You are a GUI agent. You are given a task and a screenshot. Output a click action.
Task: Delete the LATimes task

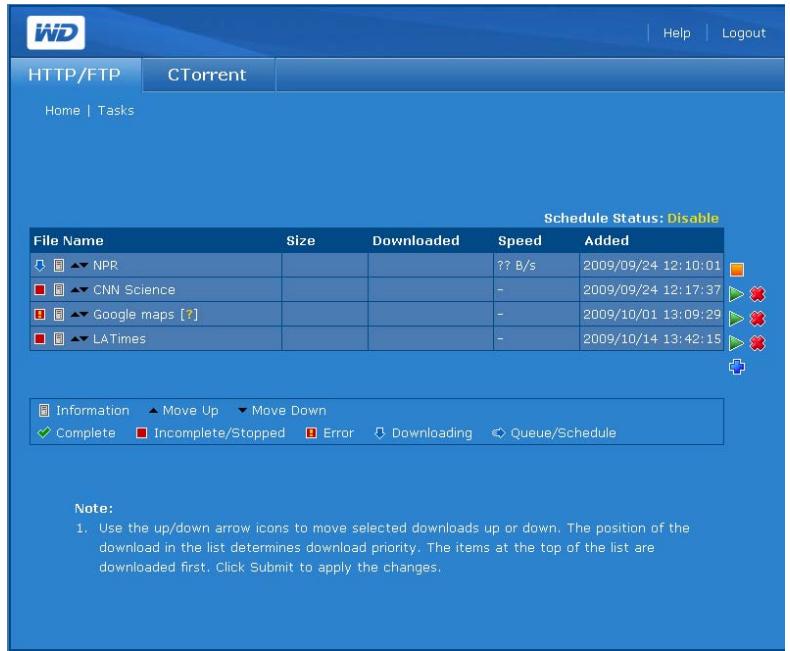pos(758,343)
